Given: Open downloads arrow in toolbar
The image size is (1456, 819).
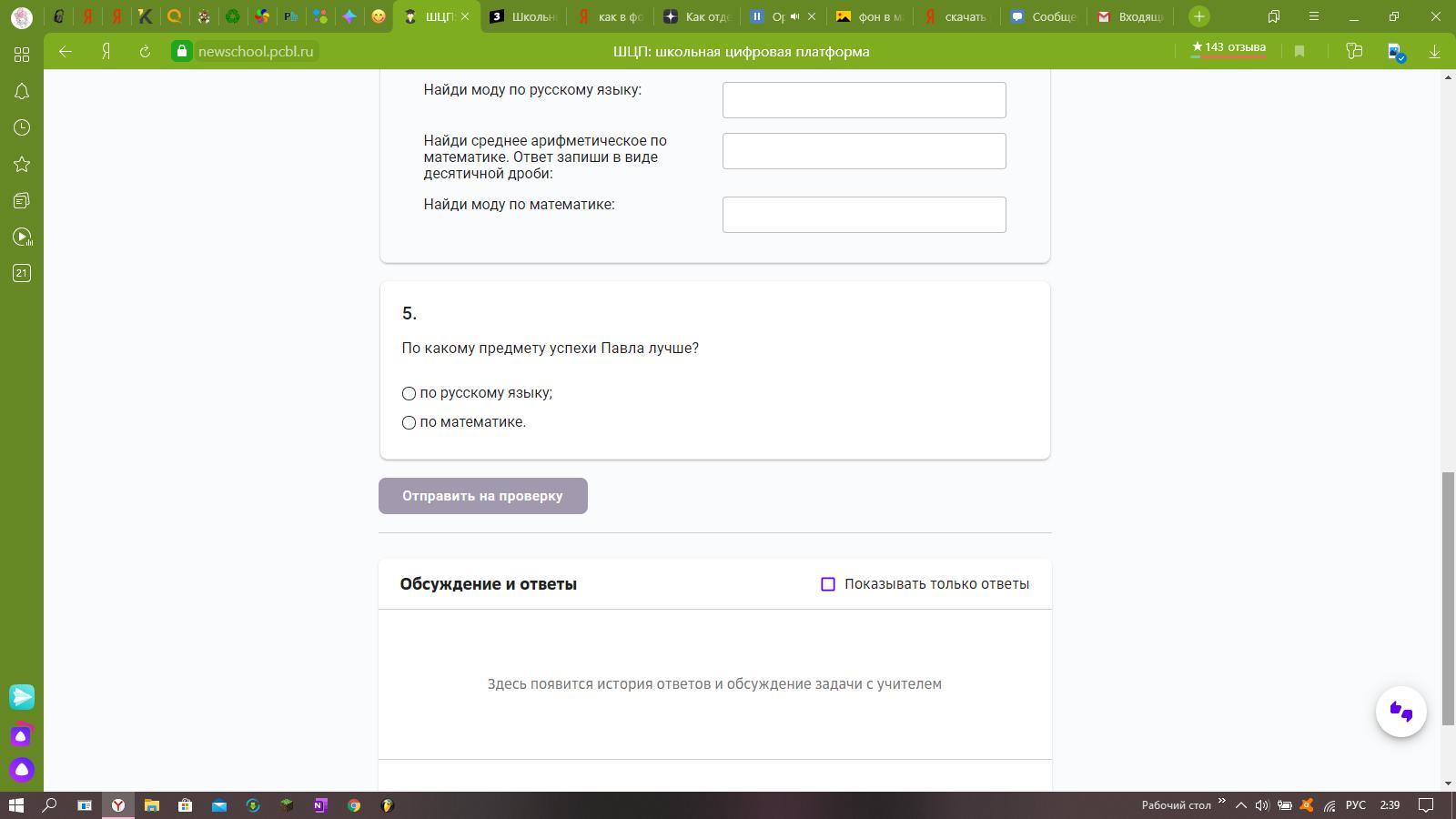Looking at the screenshot, I should [1434, 52].
